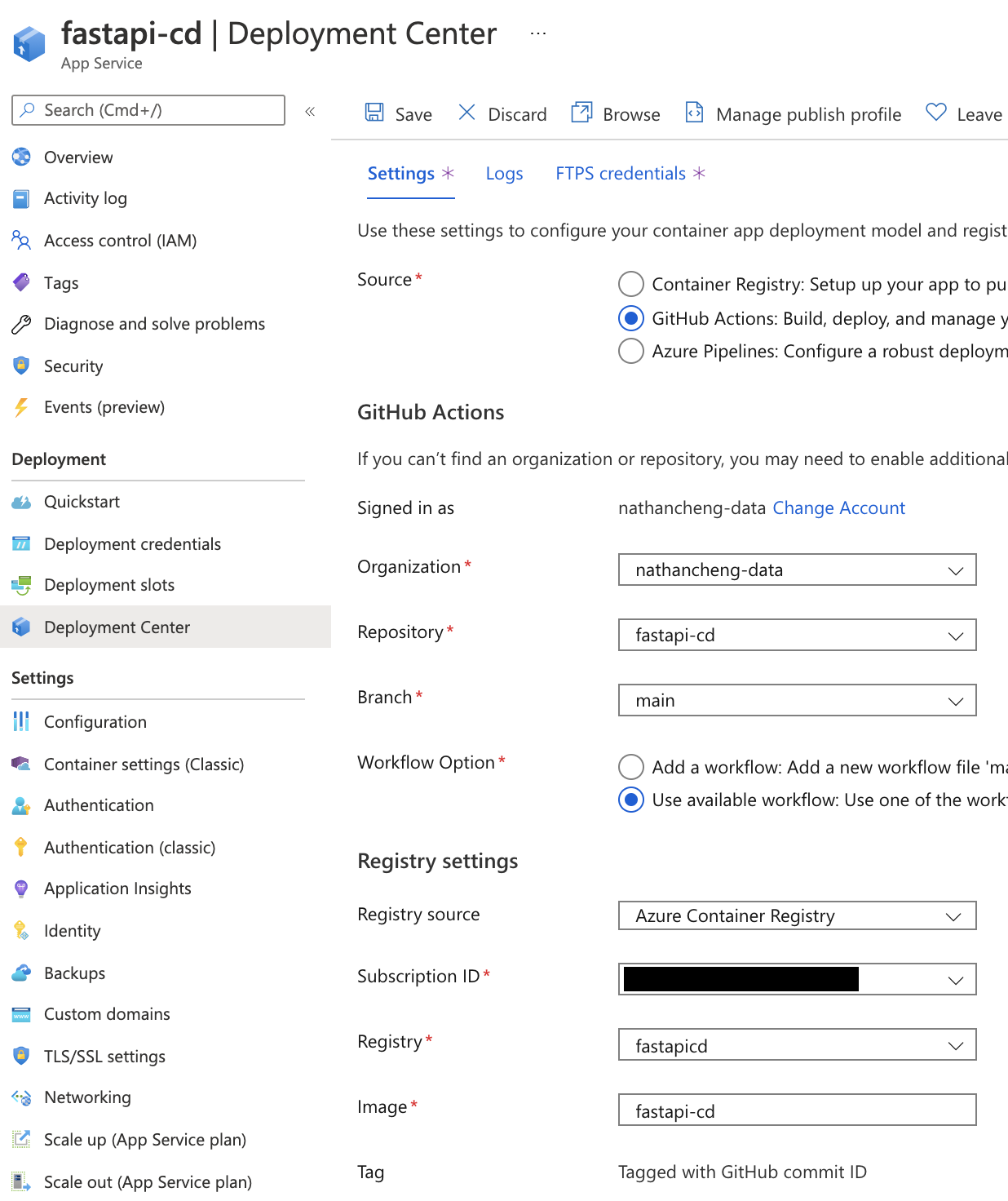Open the more options ellipsis in header
Viewport: 1008px width, 1201px height.
pyautogui.click(x=537, y=33)
